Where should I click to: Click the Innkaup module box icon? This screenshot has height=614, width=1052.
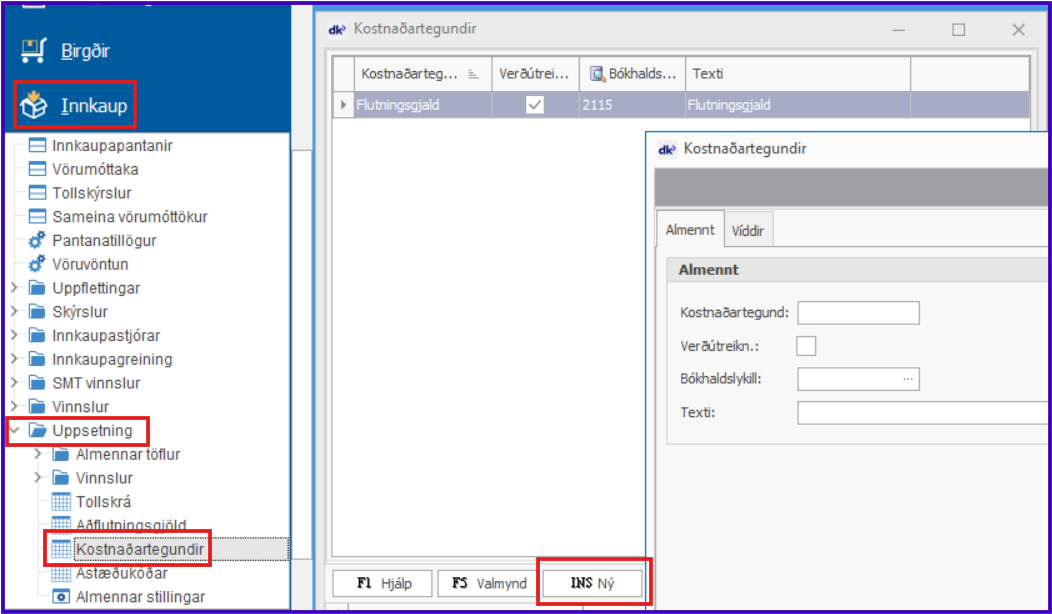click(x=33, y=105)
